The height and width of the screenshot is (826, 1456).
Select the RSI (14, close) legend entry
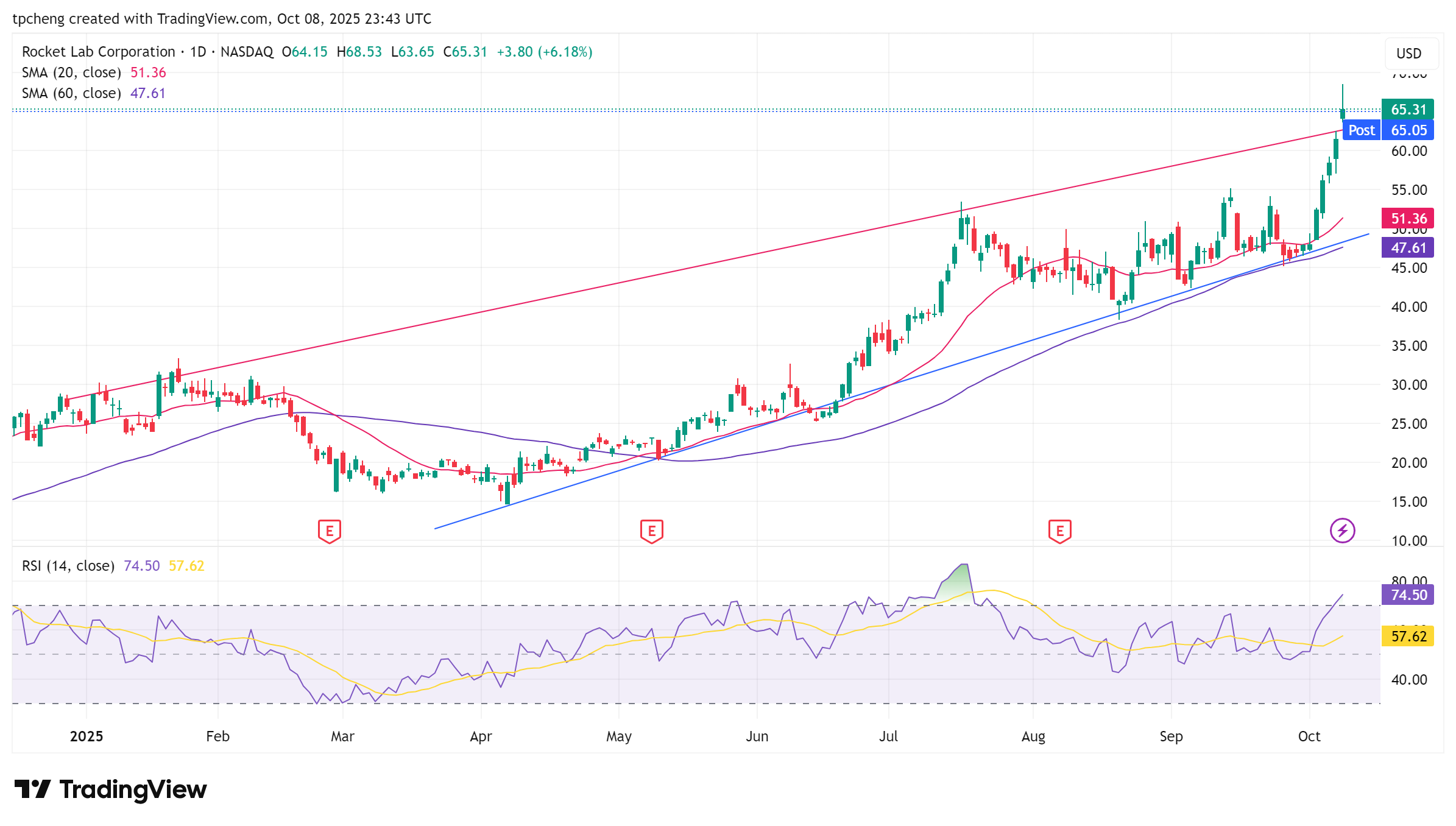[x=68, y=566]
